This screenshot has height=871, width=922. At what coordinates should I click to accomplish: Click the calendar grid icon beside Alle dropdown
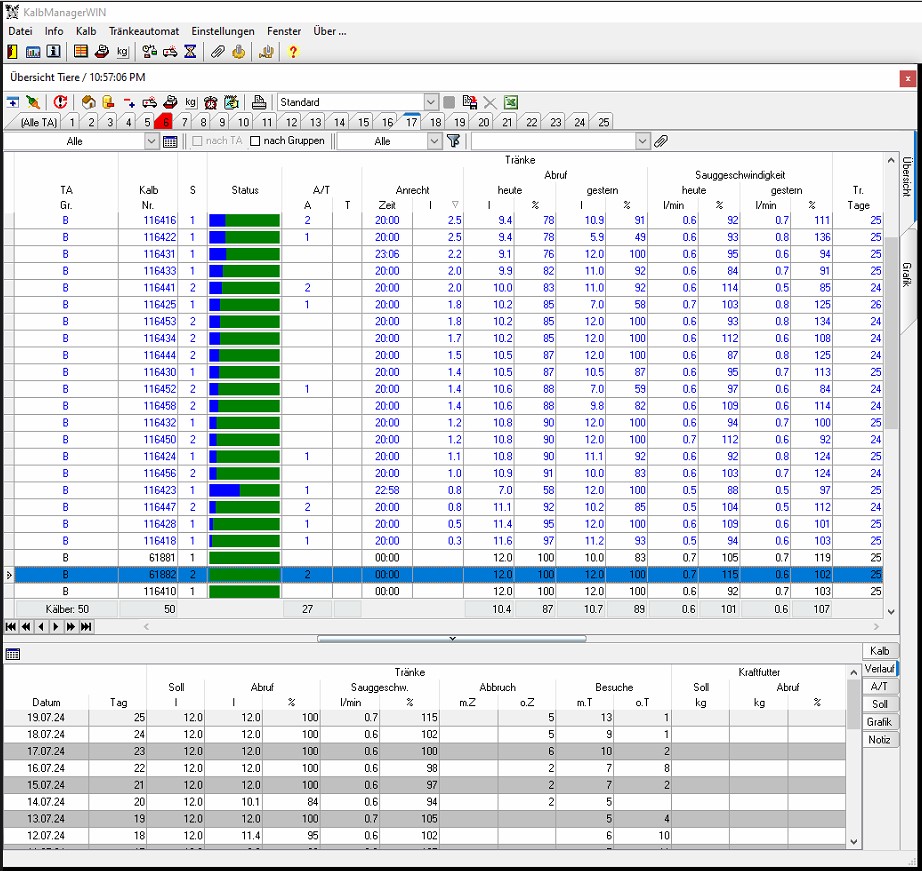coord(170,142)
